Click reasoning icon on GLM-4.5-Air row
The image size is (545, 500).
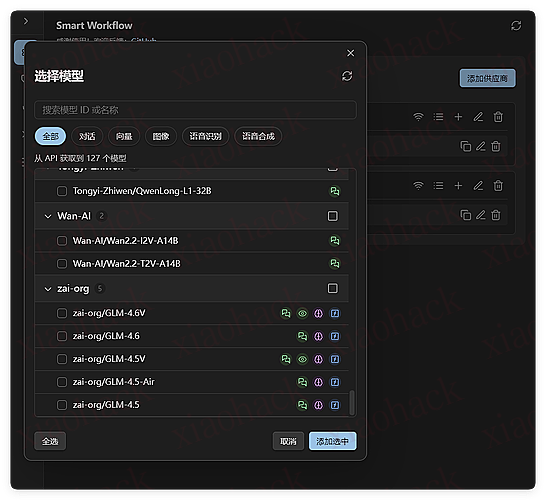pyautogui.click(x=318, y=382)
